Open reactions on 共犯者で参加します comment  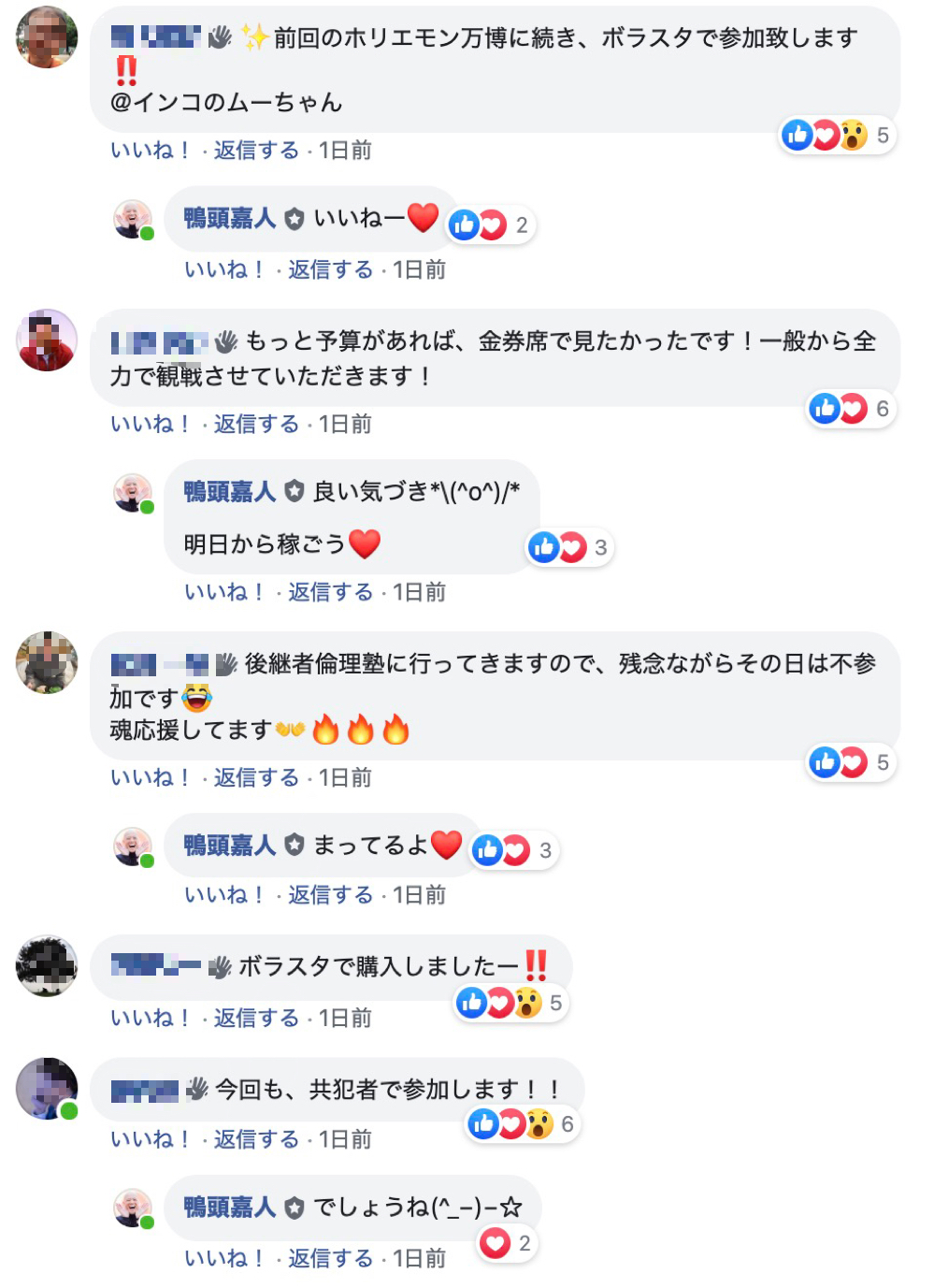(523, 1123)
